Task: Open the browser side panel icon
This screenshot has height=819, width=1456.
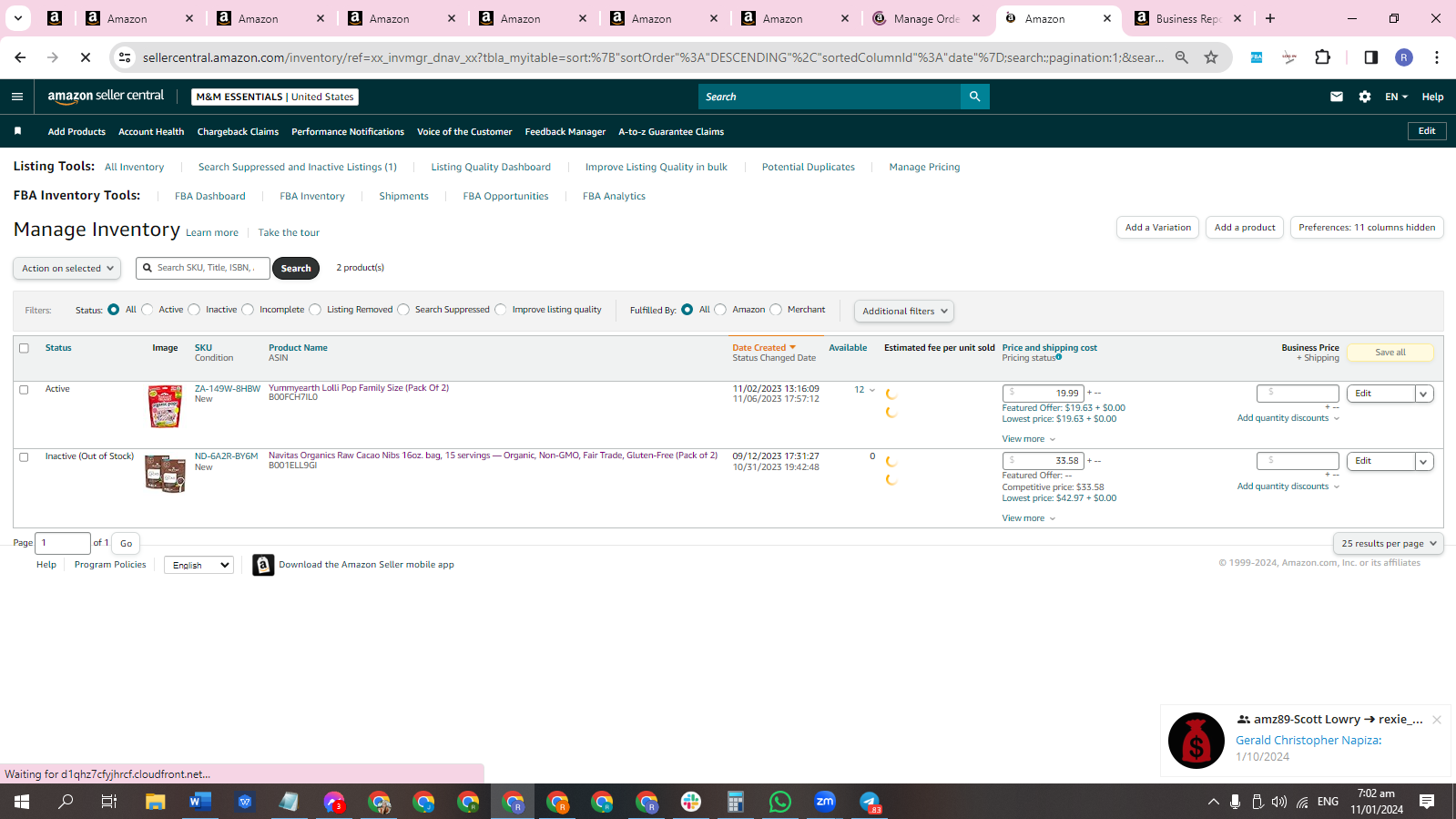Action: 1371,57
